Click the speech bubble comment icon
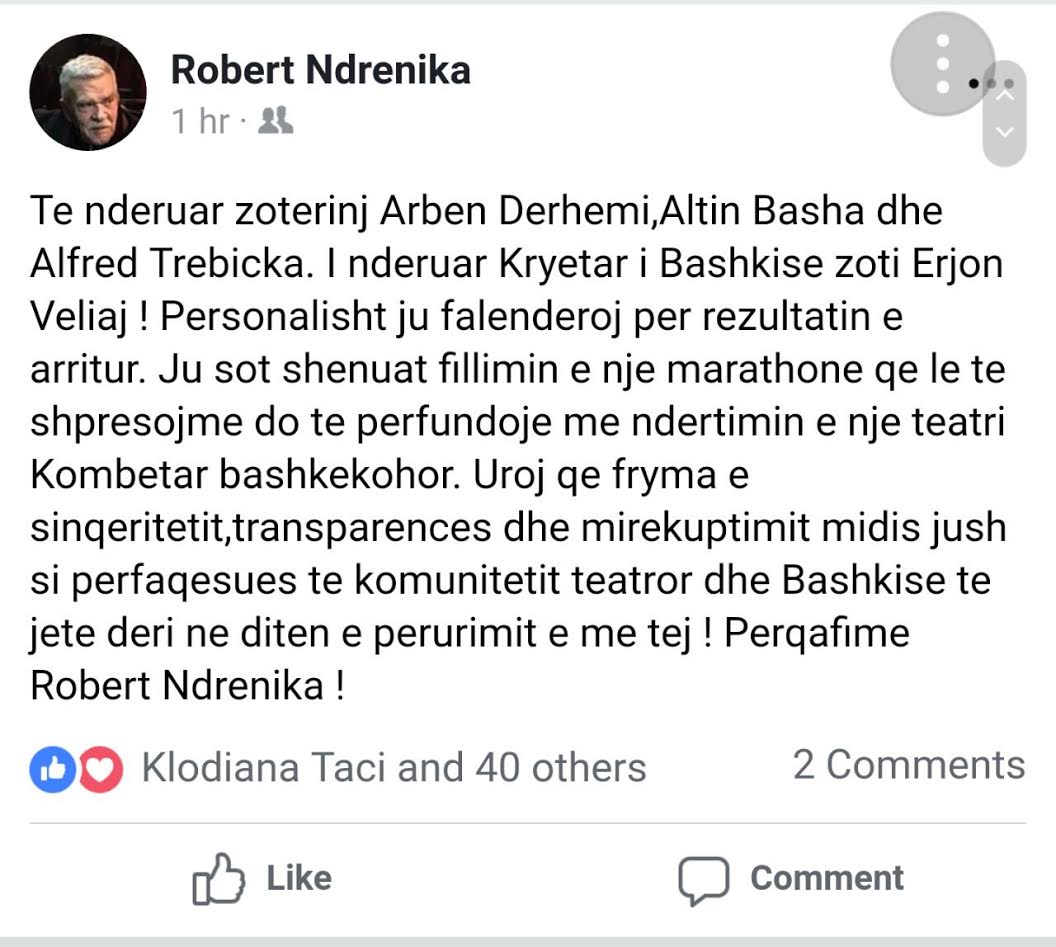The height and width of the screenshot is (947, 1056). point(702,879)
